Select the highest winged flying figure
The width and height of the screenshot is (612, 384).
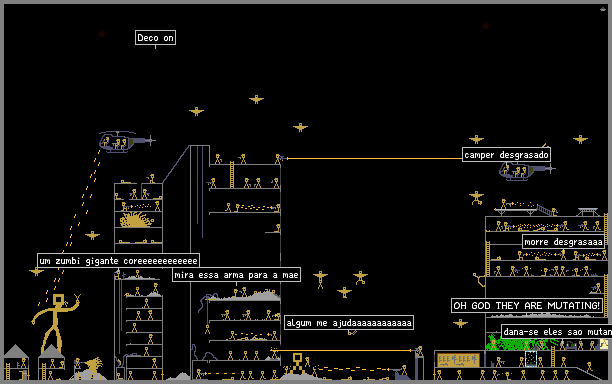pyautogui.click(x=256, y=100)
